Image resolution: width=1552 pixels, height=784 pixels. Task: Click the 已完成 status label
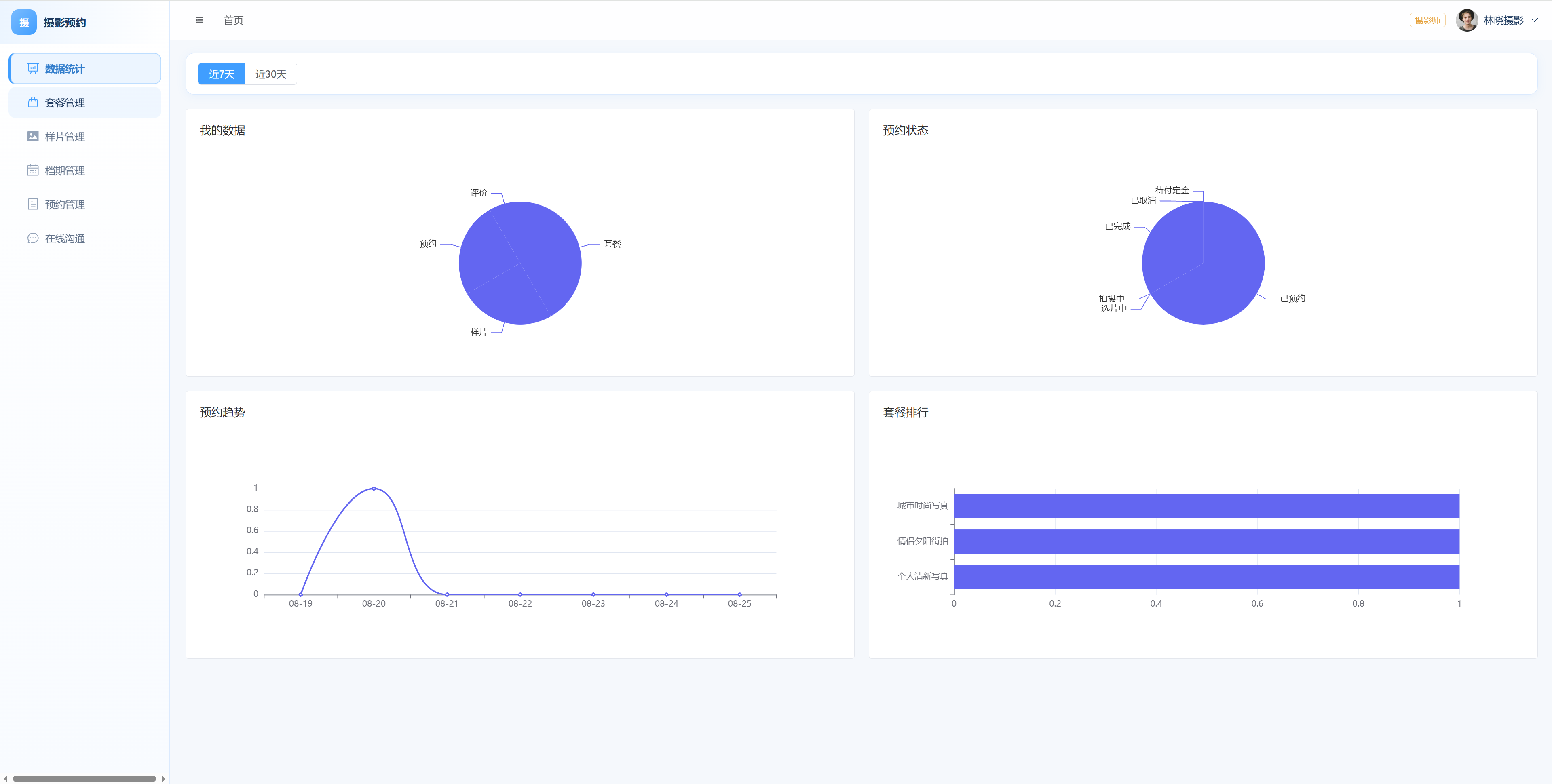1117,226
